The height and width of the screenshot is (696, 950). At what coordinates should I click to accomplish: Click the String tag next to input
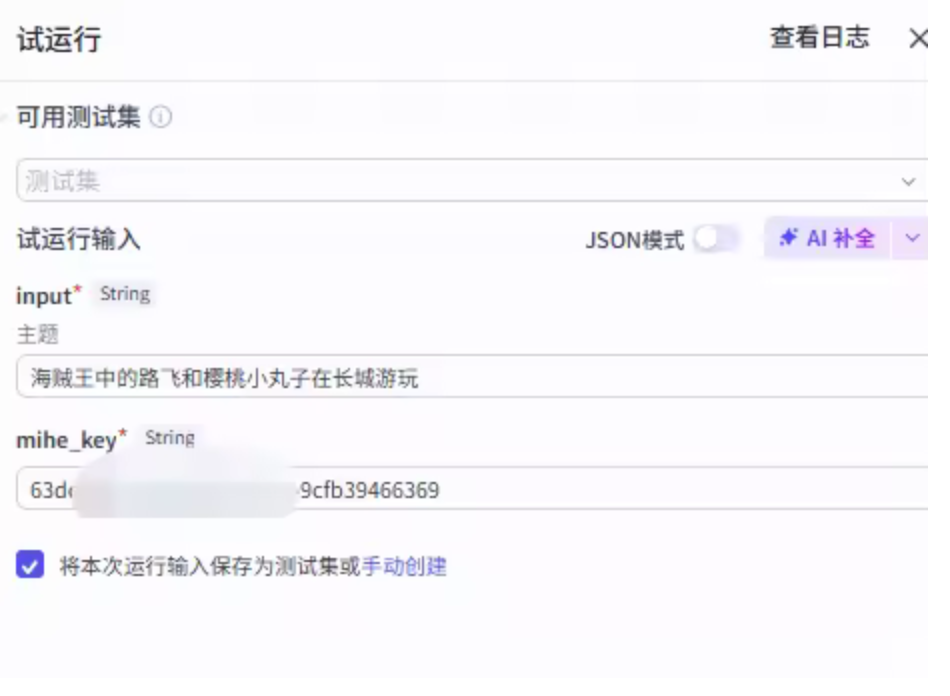(x=125, y=294)
